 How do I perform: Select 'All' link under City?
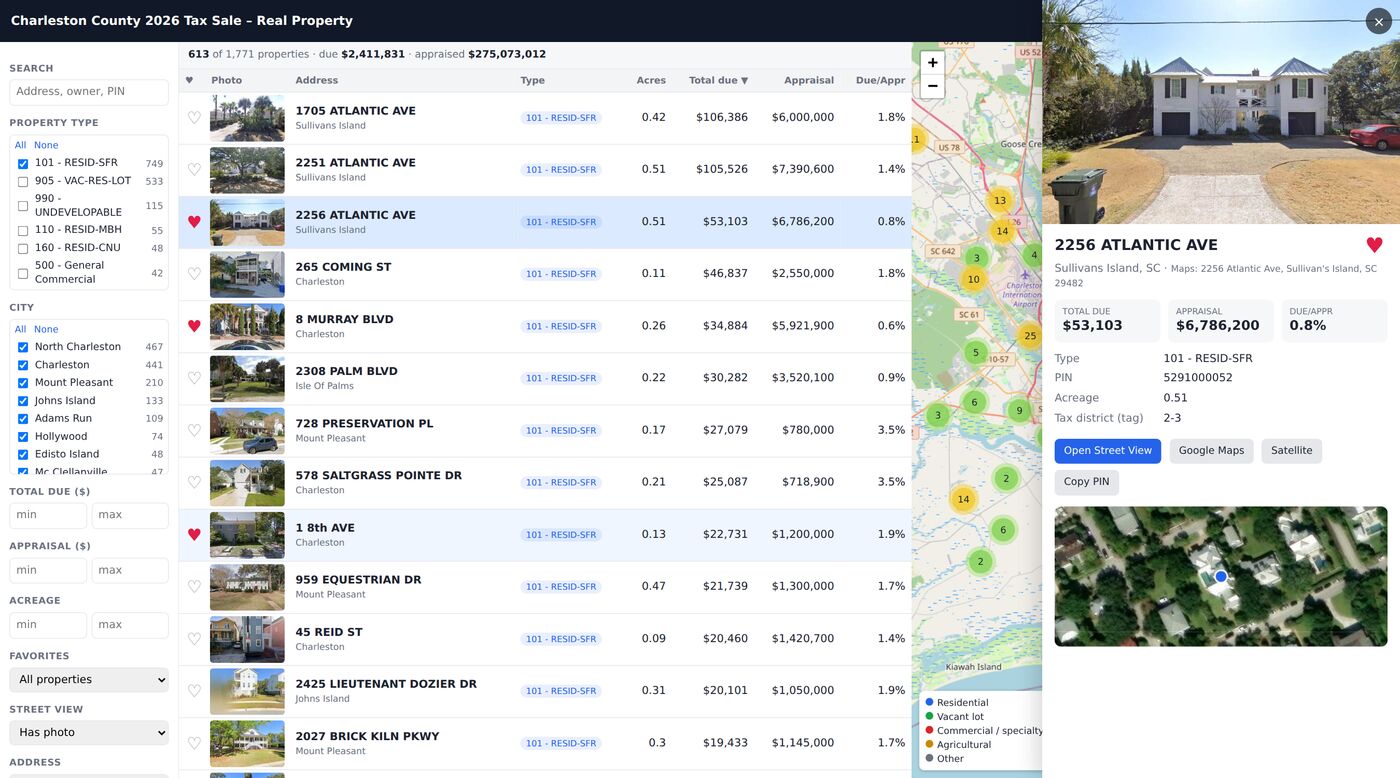click(20, 329)
